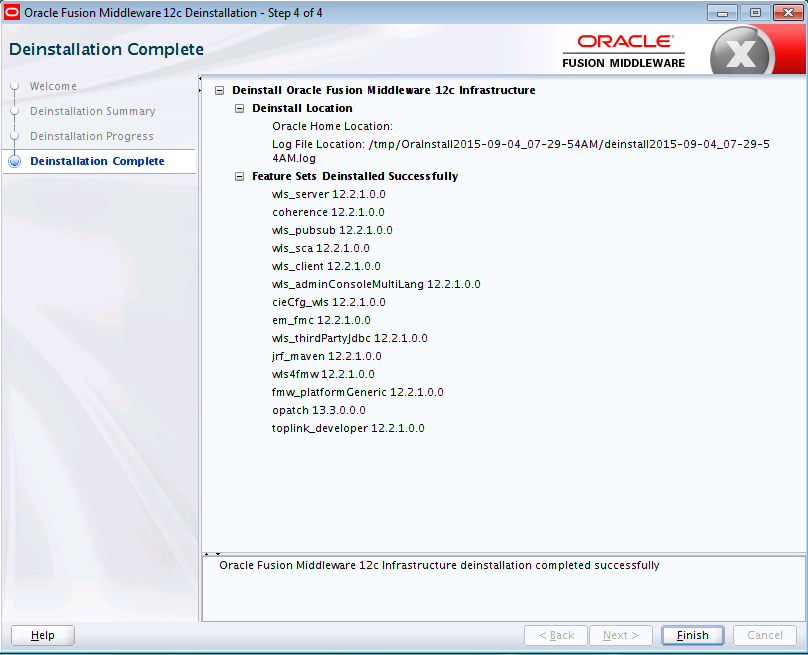Click the Help button

click(43, 635)
